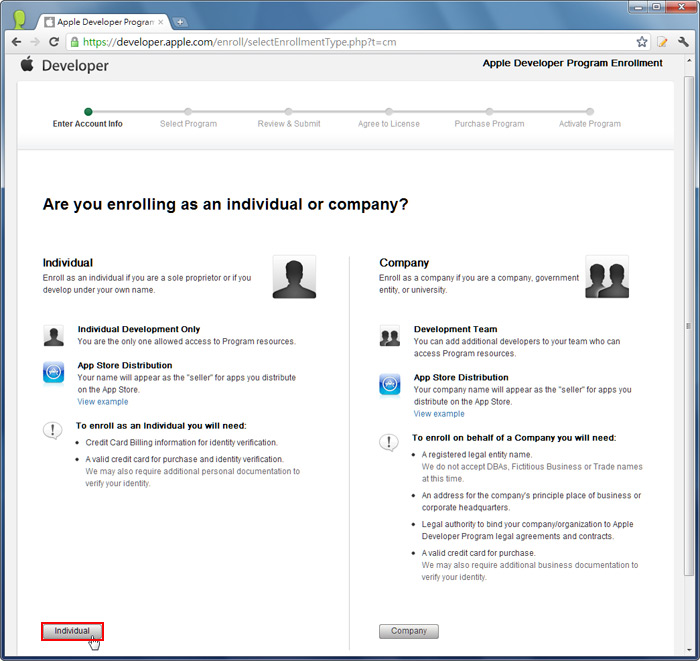This screenshot has width=700, height=661.
Task: Click the Agree to License step label
Action: point(389,124)
